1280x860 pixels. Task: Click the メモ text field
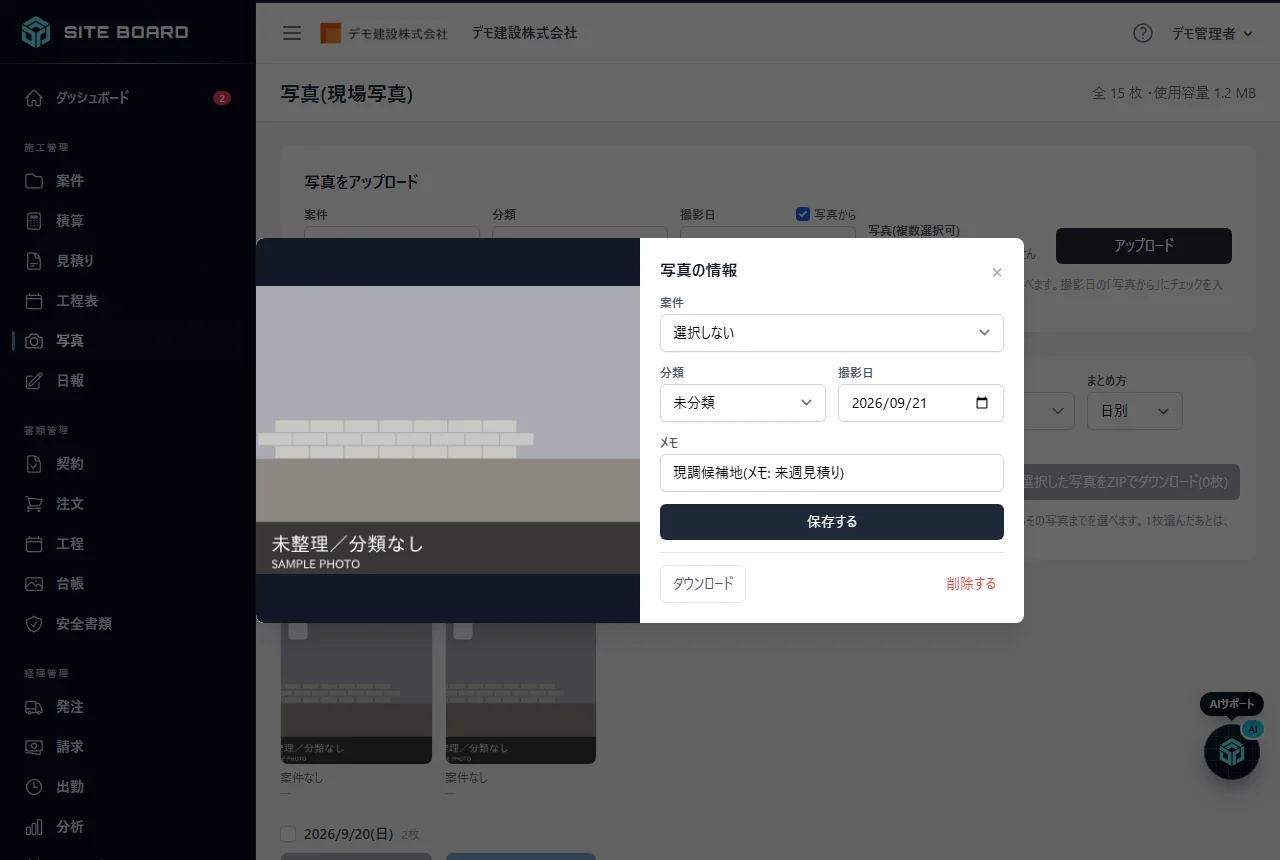(832, 473)
